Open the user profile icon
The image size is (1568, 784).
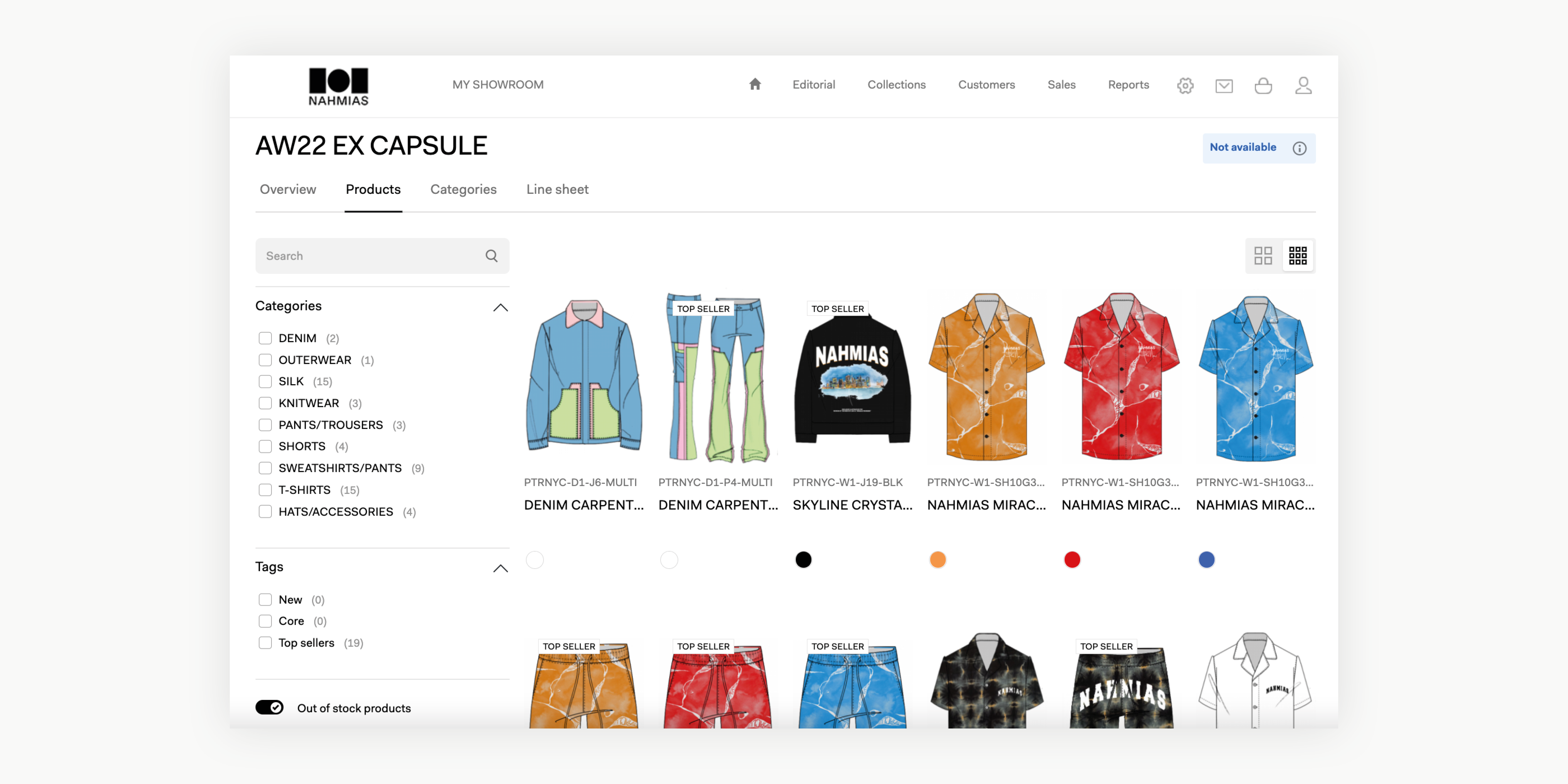[x=1303, y=85]
